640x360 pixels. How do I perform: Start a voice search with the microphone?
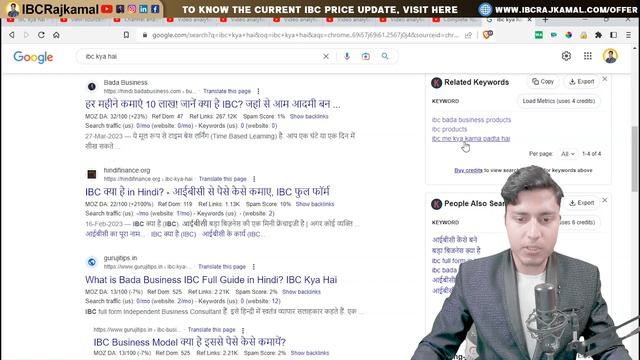click(347, 56)
